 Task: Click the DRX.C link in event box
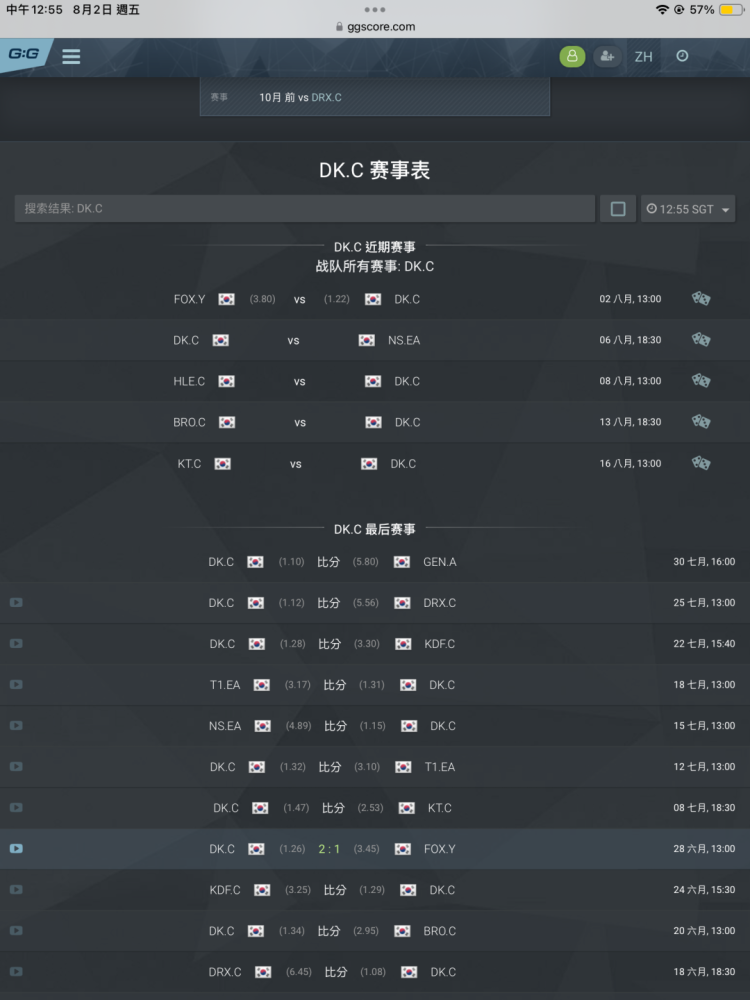pos(326,98)
